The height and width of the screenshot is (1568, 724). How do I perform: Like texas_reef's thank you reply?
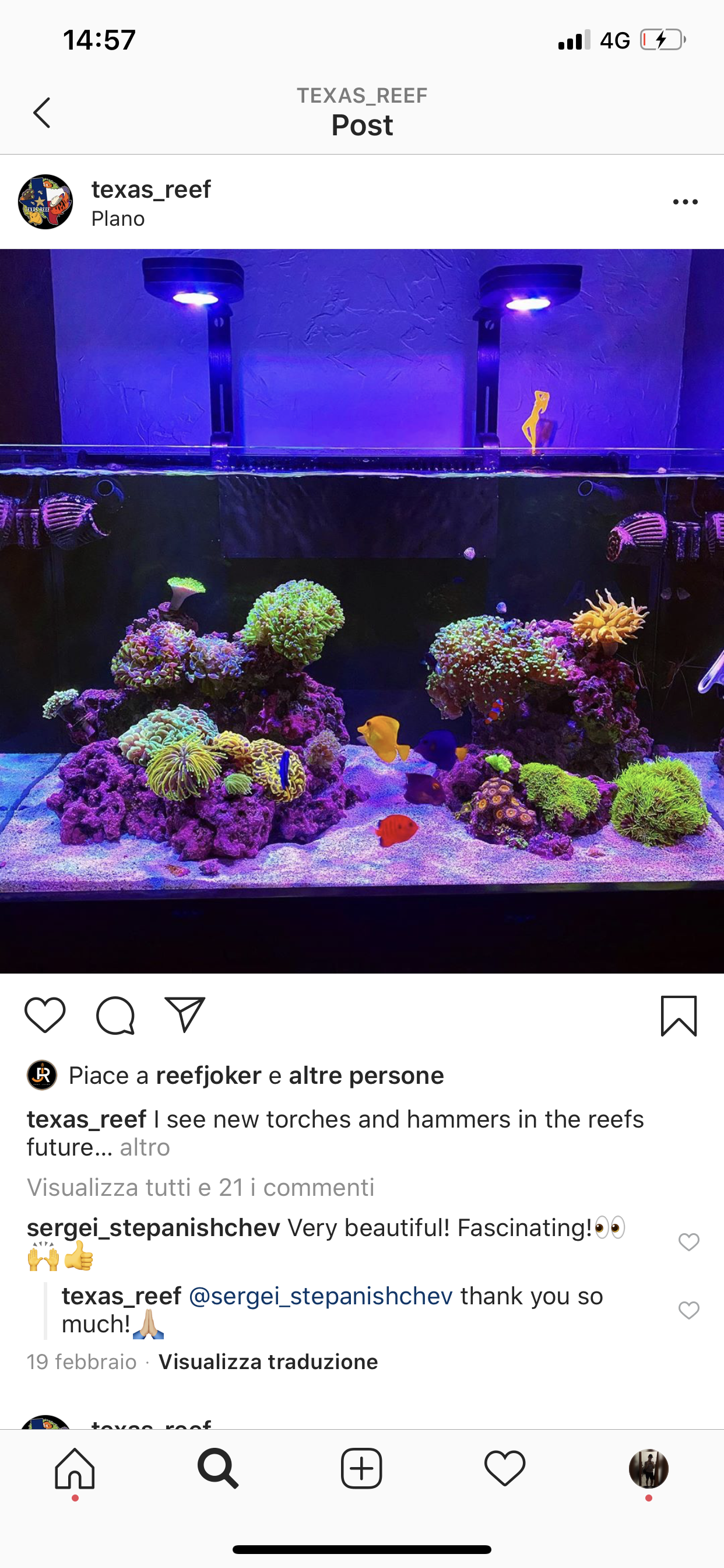688,1310
